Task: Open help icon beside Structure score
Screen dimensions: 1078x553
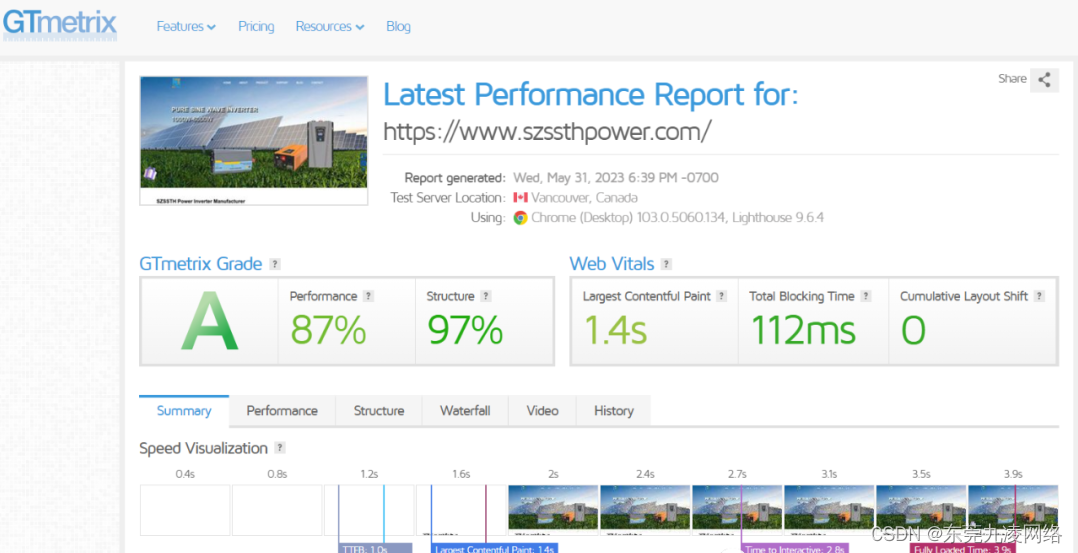Action: click(x=486, y=296)
